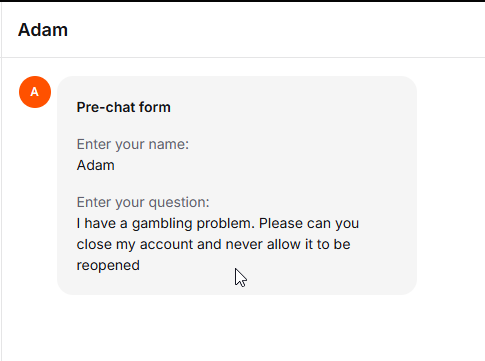Click the letter A inside the avatar
The width and height of the screenshot is (485, 361).
[x=35, y=92]
